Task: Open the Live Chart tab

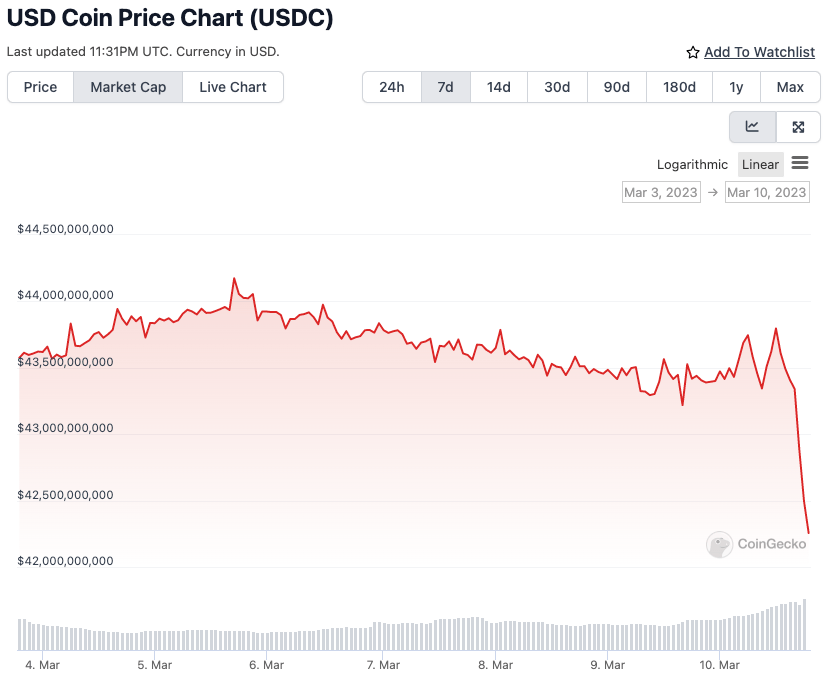Action: (x=233, y=87)
